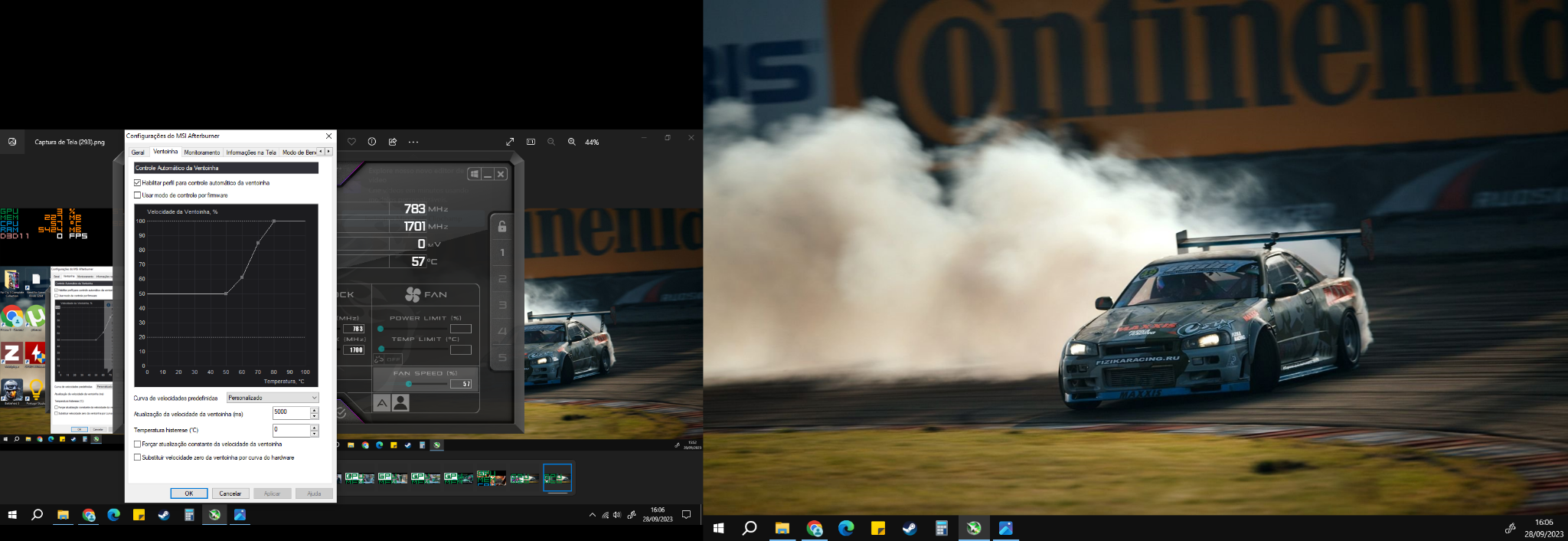
Task: Open the three-dots more menu in Photos
Action: pyautogui.click(x=413, y=142)
